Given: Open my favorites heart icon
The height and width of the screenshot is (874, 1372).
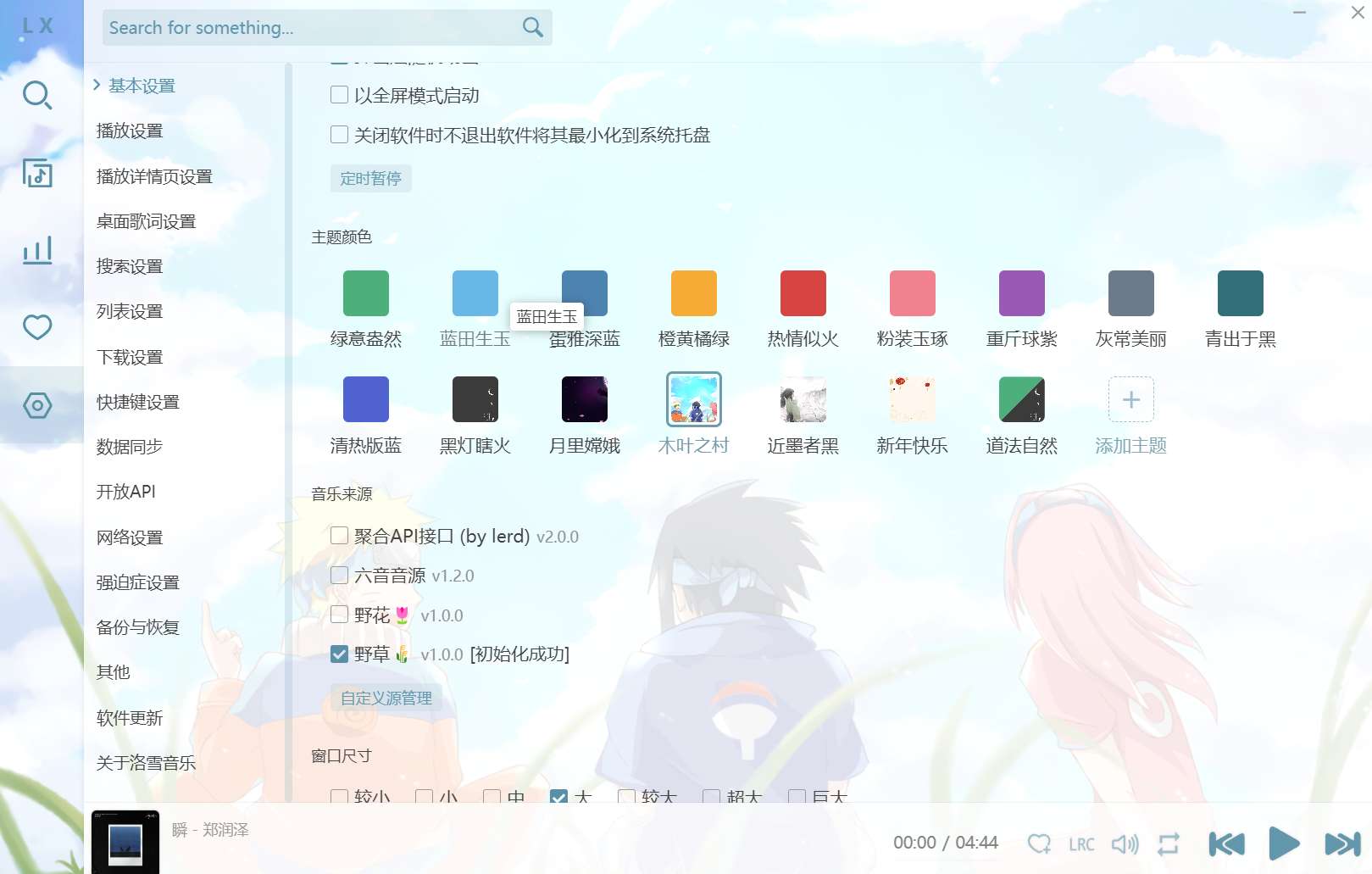Looking at the screenshot, I should [37, 326].
